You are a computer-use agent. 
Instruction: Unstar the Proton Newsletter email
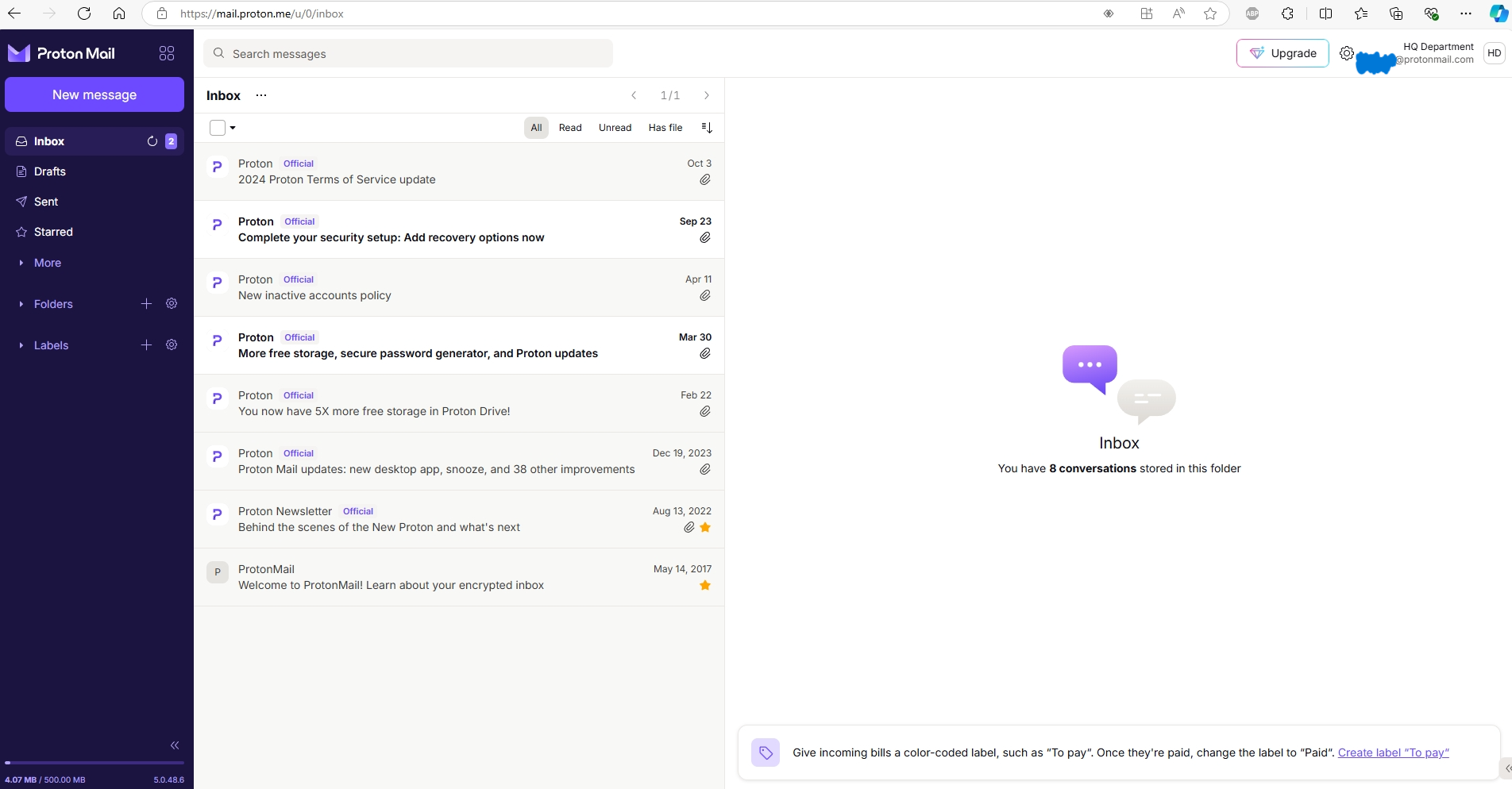coord(705,528)
